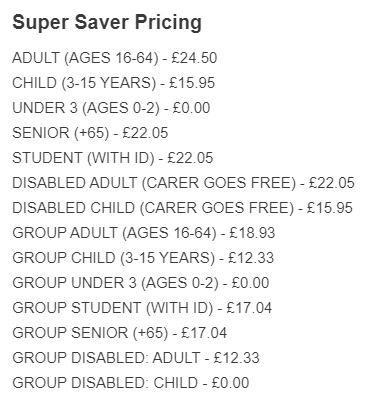
Task: Select the GROUP DISABLED: ADULT line
Action: pos(136,358)
